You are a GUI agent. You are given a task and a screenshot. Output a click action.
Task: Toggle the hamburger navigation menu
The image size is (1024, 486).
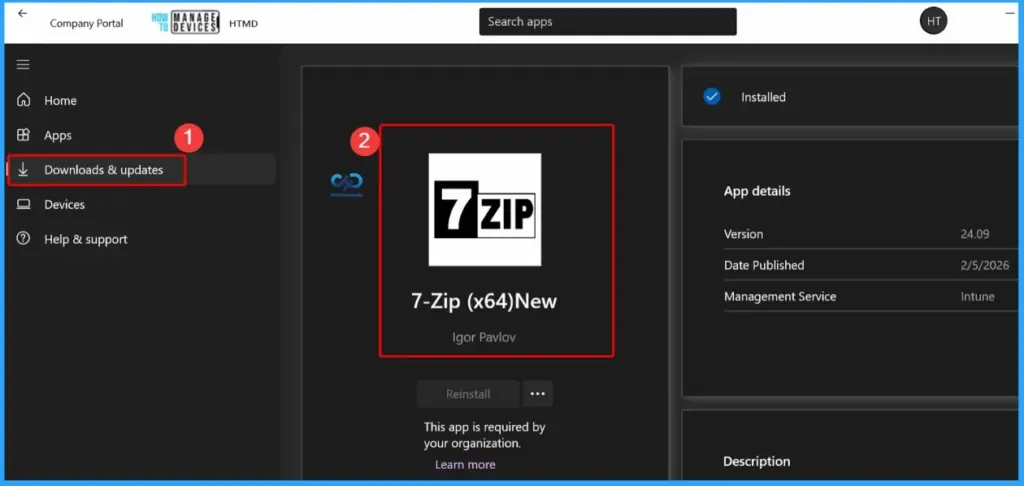pyautogui.click(x=23, y=65)
